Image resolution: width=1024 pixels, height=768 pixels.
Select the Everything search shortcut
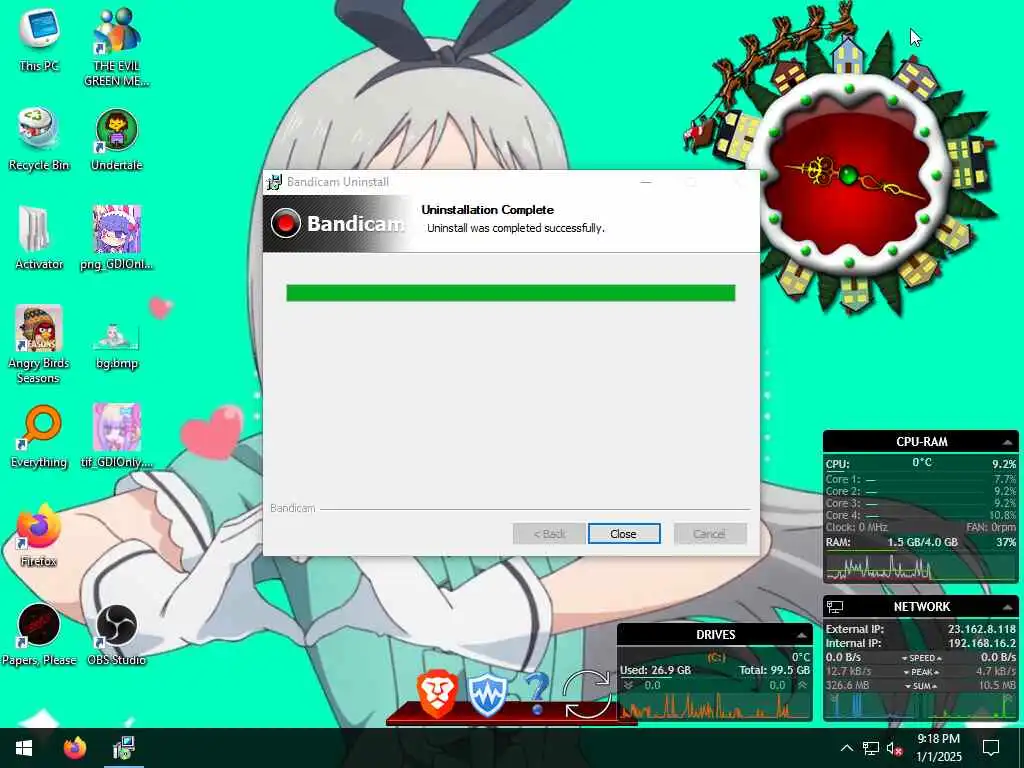click(x=39, y=436)
